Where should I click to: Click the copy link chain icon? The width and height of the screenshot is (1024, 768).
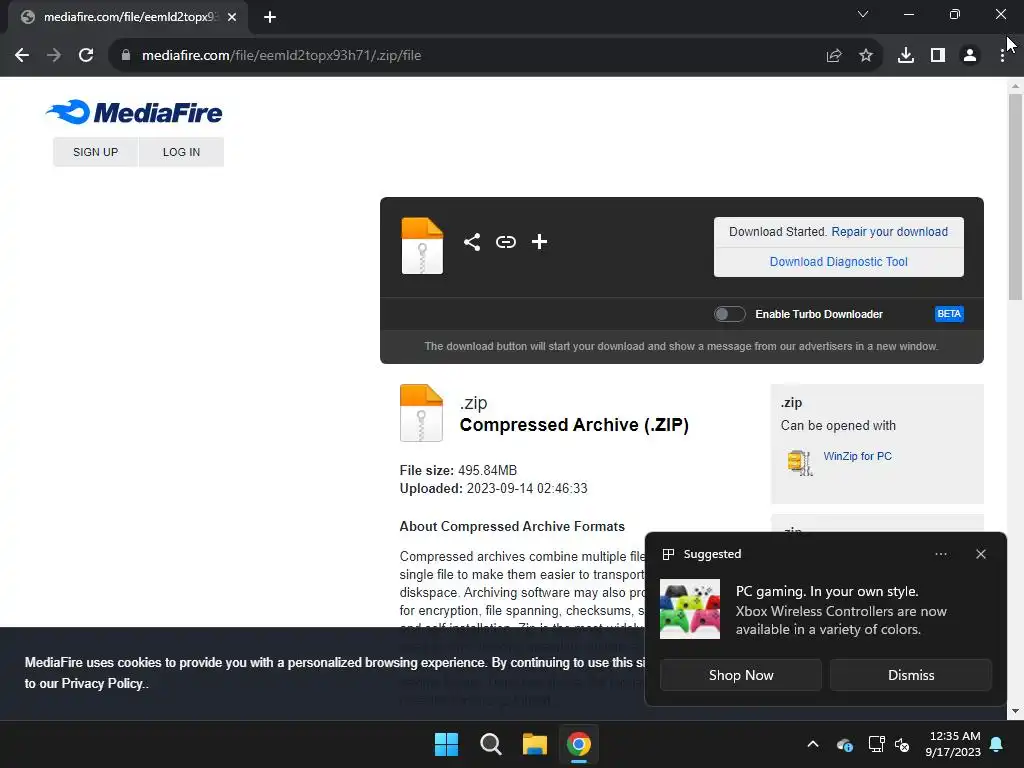tap(505, 242)
